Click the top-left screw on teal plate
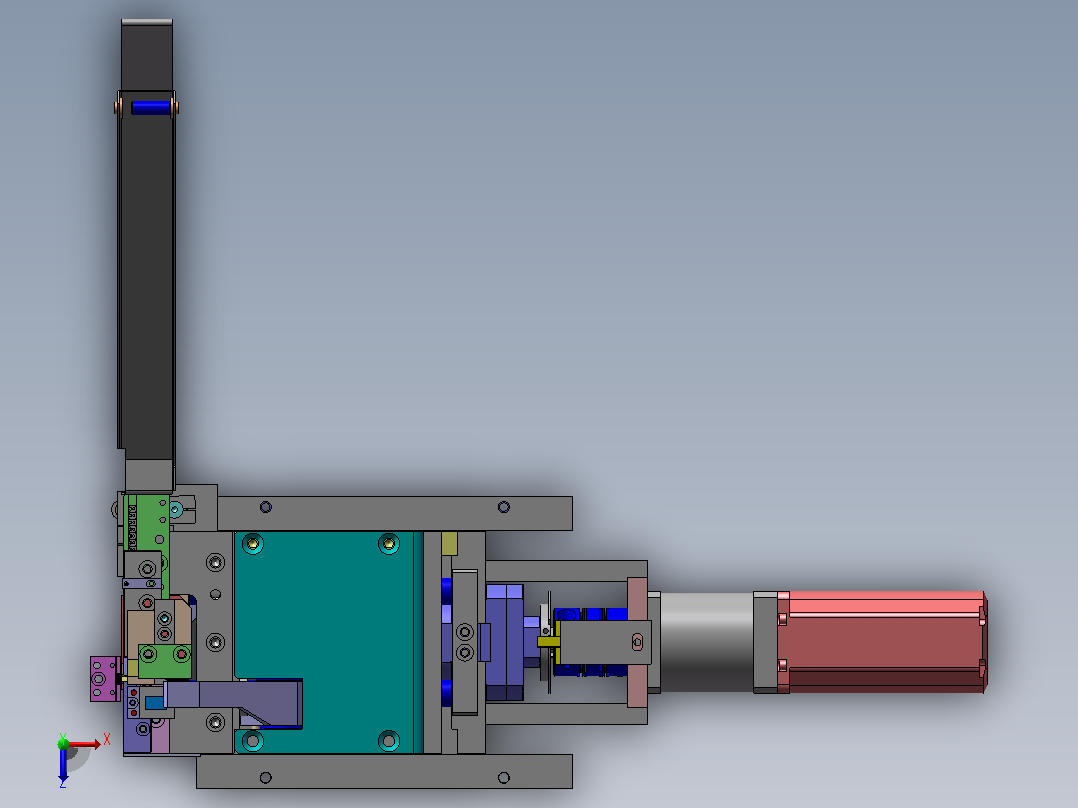The height and width of the screenshot is (808, 1078). (x=252, y=544)
